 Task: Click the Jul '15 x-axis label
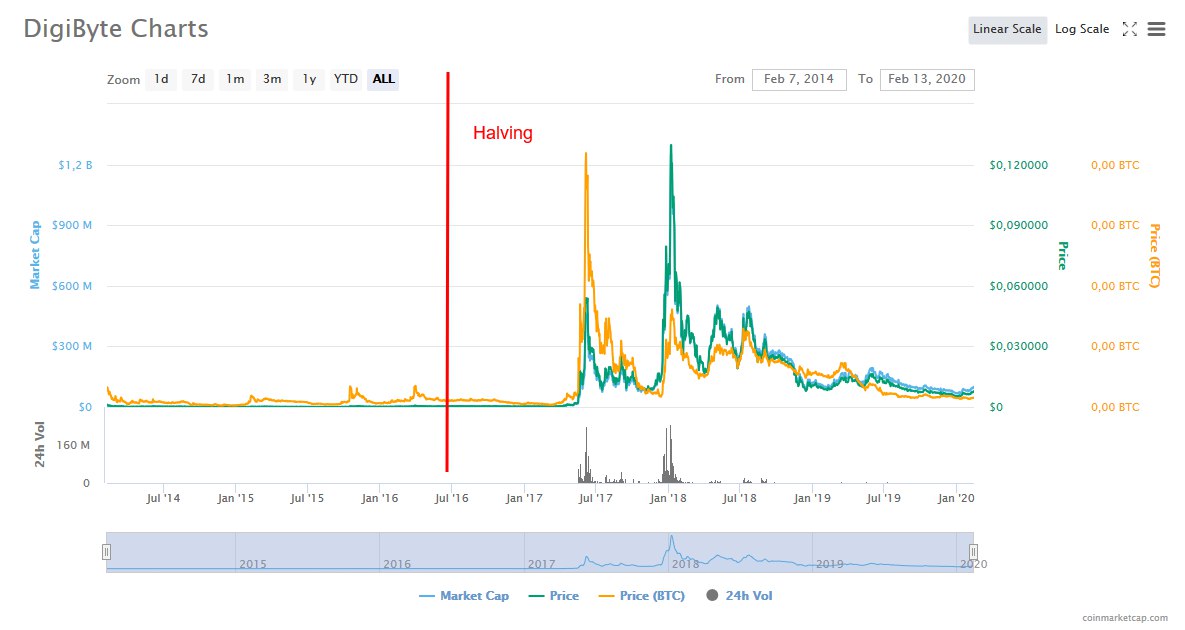pos(307,499)
